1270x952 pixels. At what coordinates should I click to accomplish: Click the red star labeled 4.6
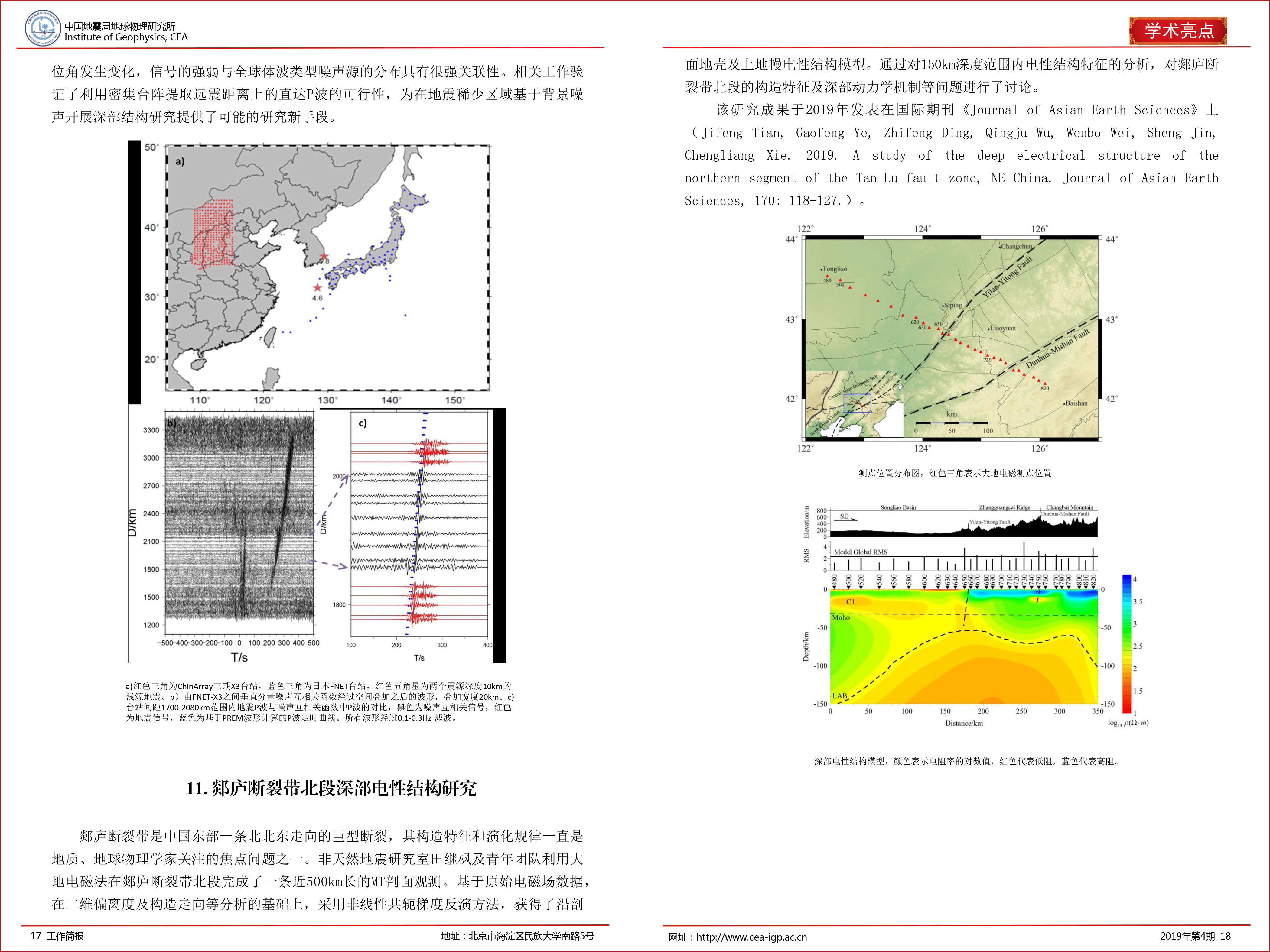[x=317, y=287]
